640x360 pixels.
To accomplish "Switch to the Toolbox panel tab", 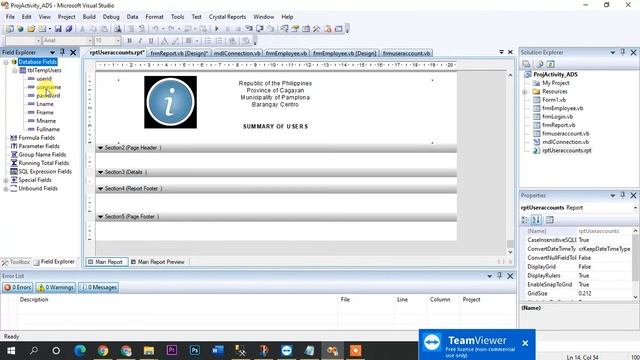I will (16, 262).
